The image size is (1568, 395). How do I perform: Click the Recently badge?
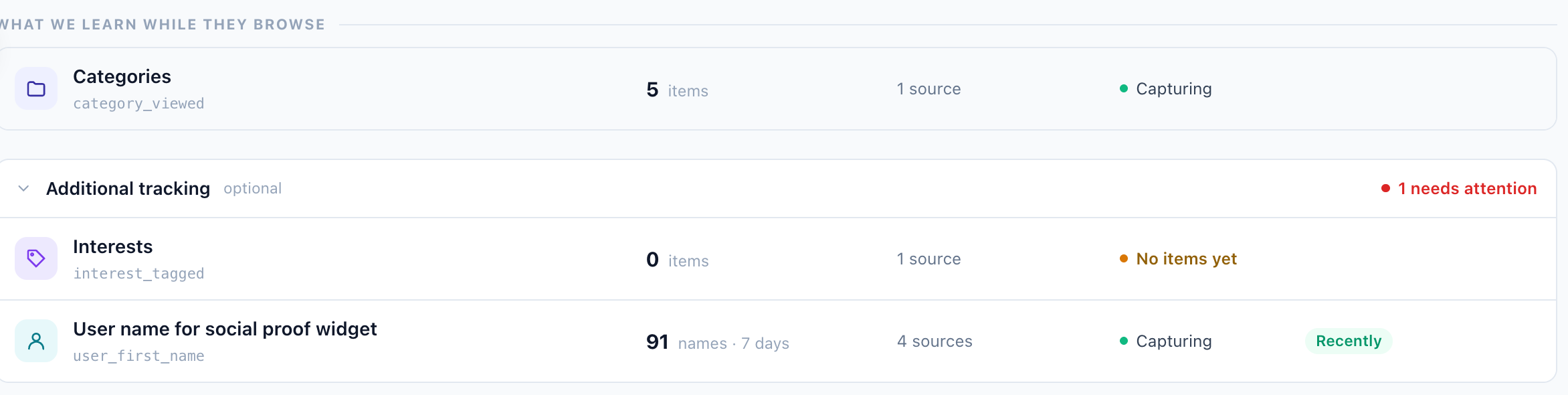1349,341
